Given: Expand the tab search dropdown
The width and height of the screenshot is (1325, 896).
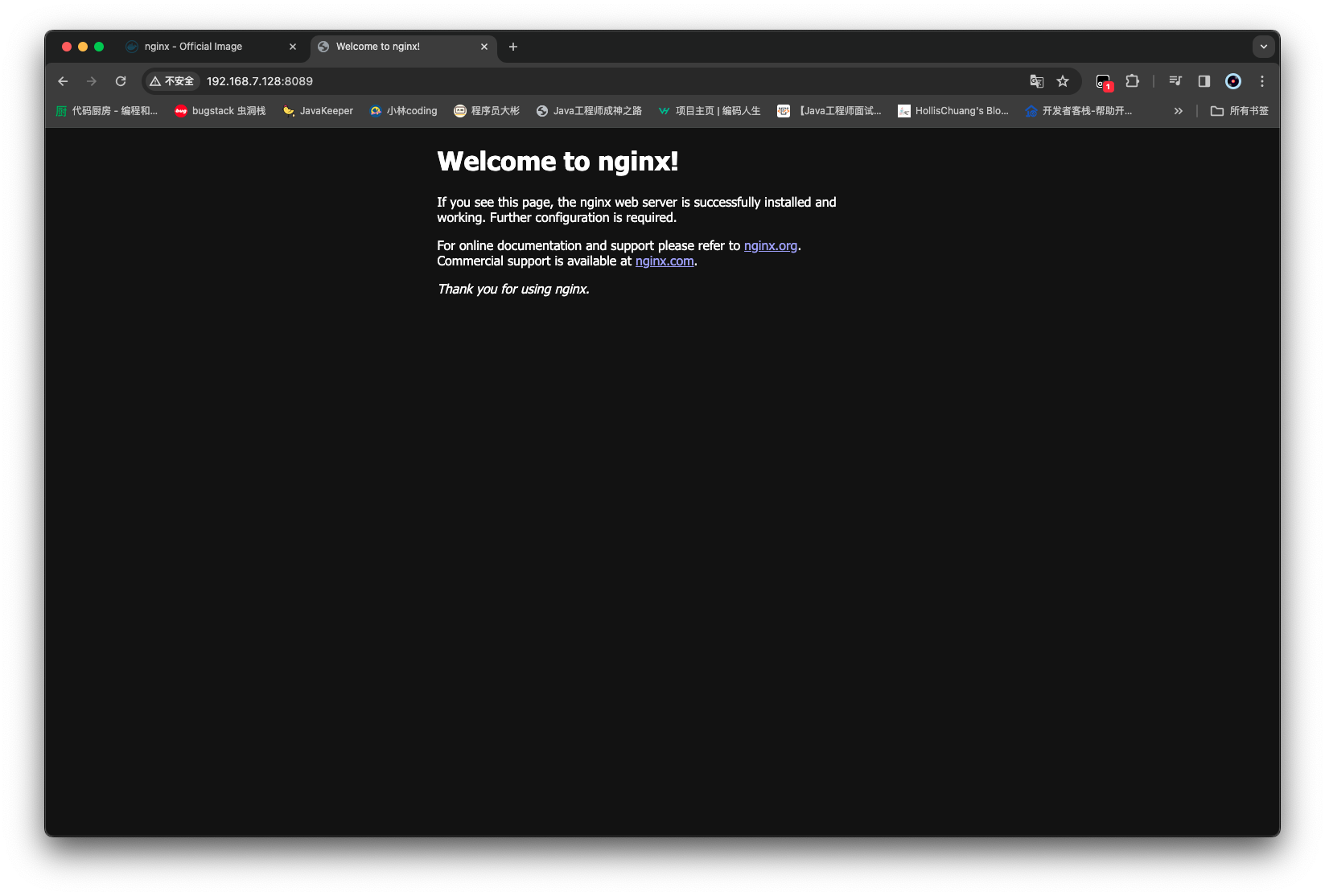Looking at the screenshot, I should [1264, 47].
